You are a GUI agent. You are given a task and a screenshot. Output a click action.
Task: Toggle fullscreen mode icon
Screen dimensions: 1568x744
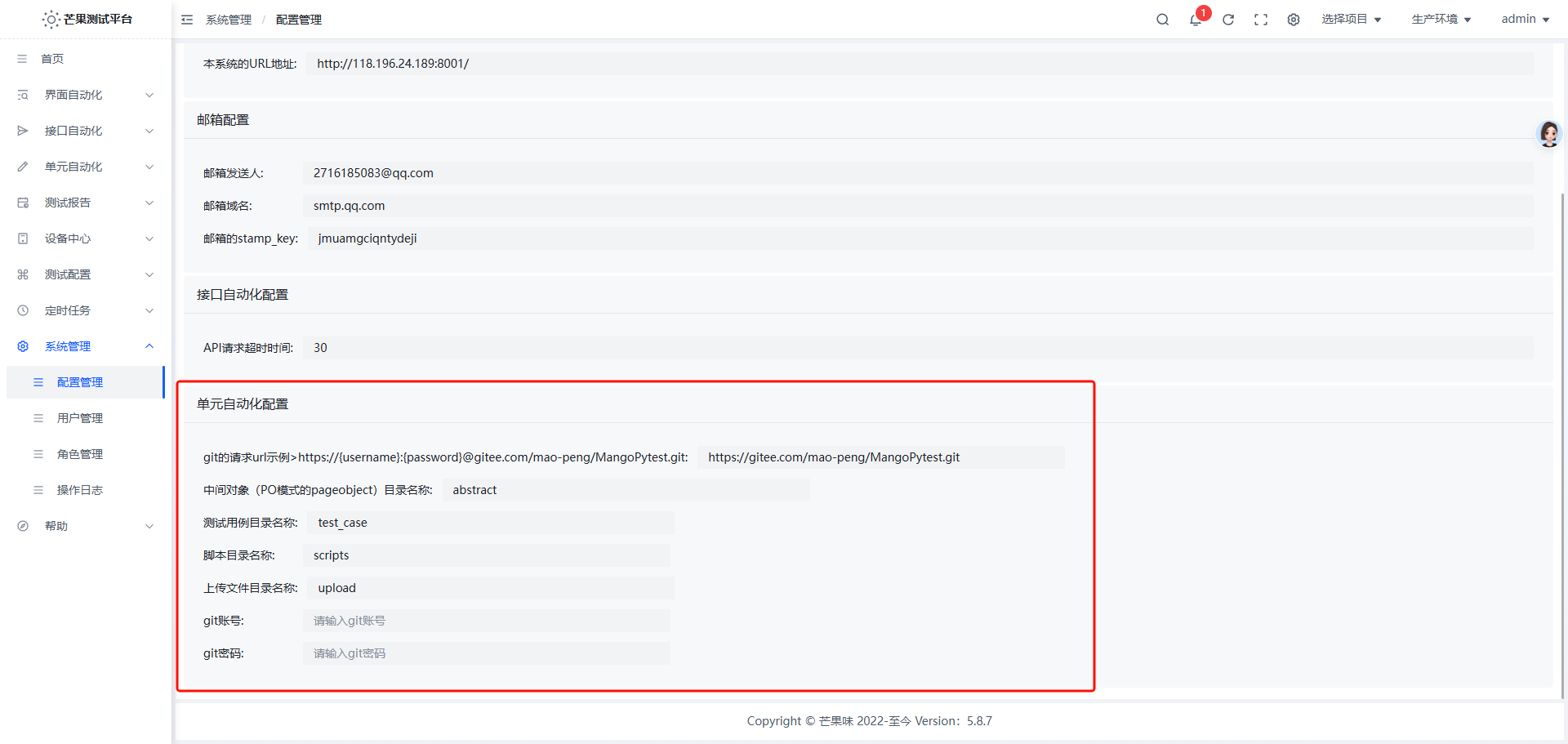pyautogui.click(x=1261, y=20)
